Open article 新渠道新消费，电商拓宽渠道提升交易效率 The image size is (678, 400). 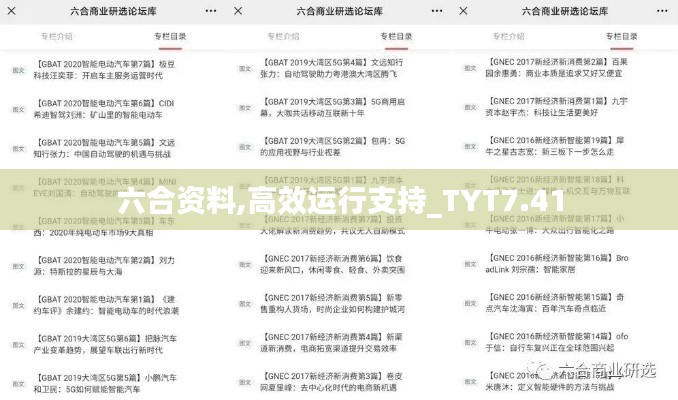coord(331,343)
